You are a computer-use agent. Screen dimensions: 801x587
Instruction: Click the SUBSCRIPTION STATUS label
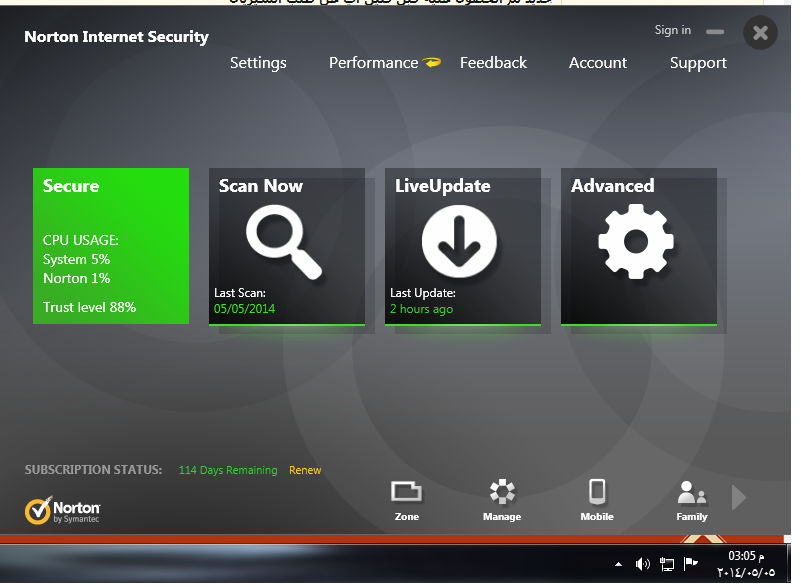tap(93, 469)
